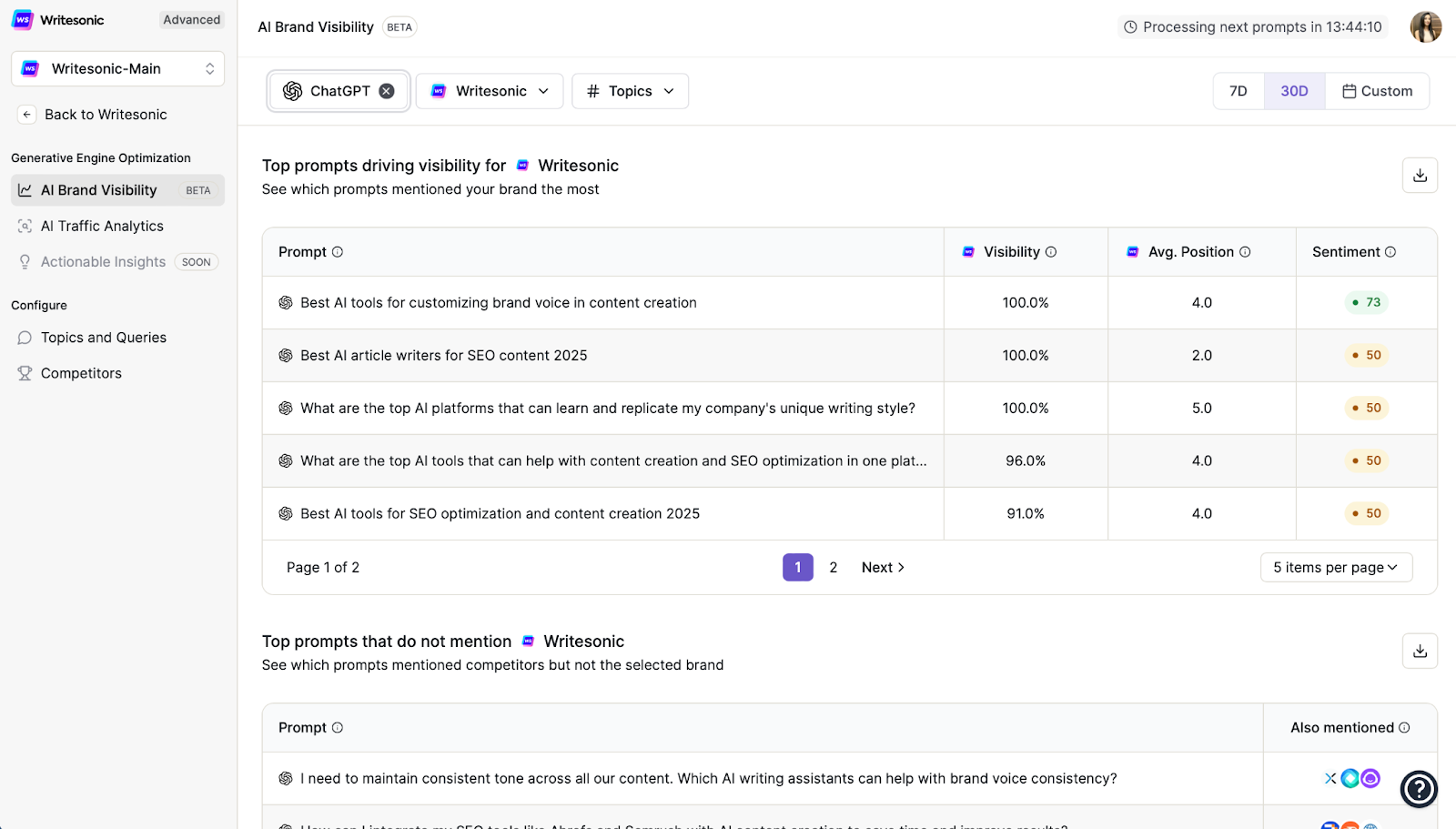The image size is (1456, 829).
Task: Open the user profile avatar
Action: coord(1426,27)
